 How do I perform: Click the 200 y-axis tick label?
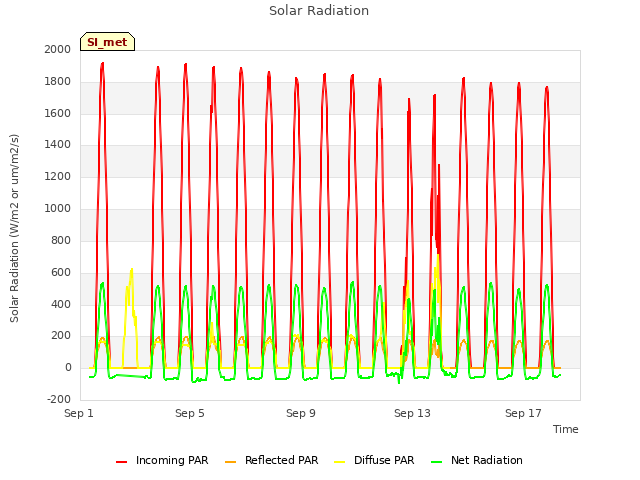click(61, 336)
